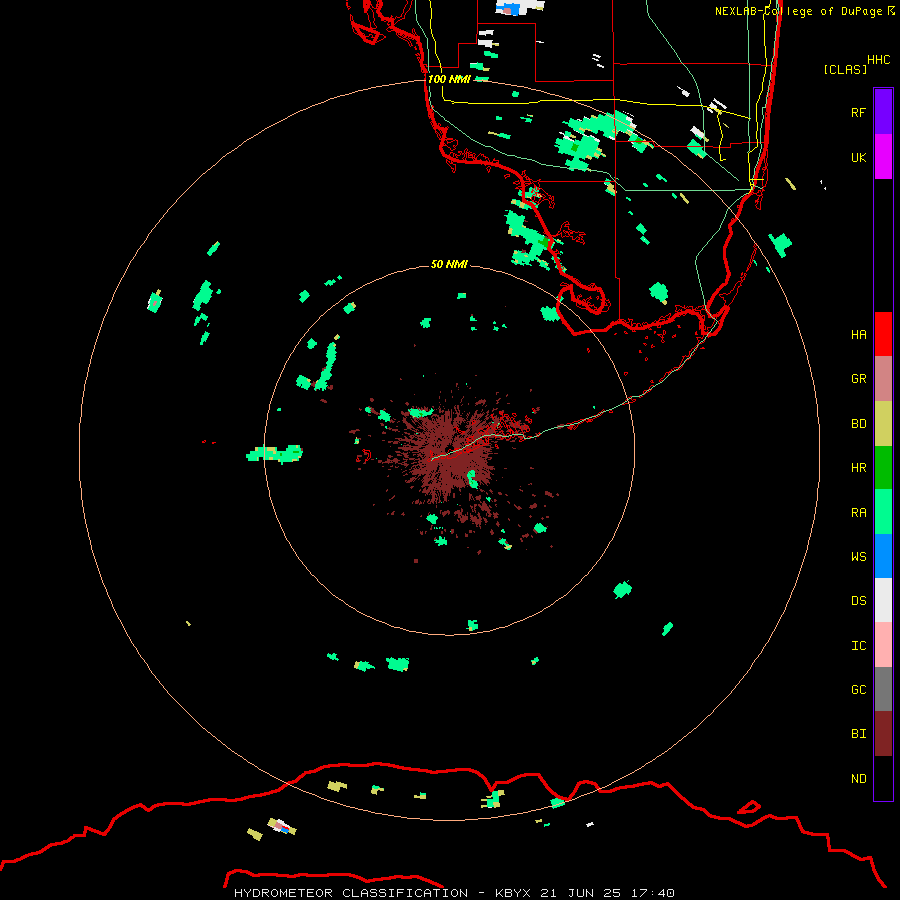The height and width of the screenshot is (900, 900).
Task: Click the NEXLAB-College of DuPage credit text
Action: [798, 11]
